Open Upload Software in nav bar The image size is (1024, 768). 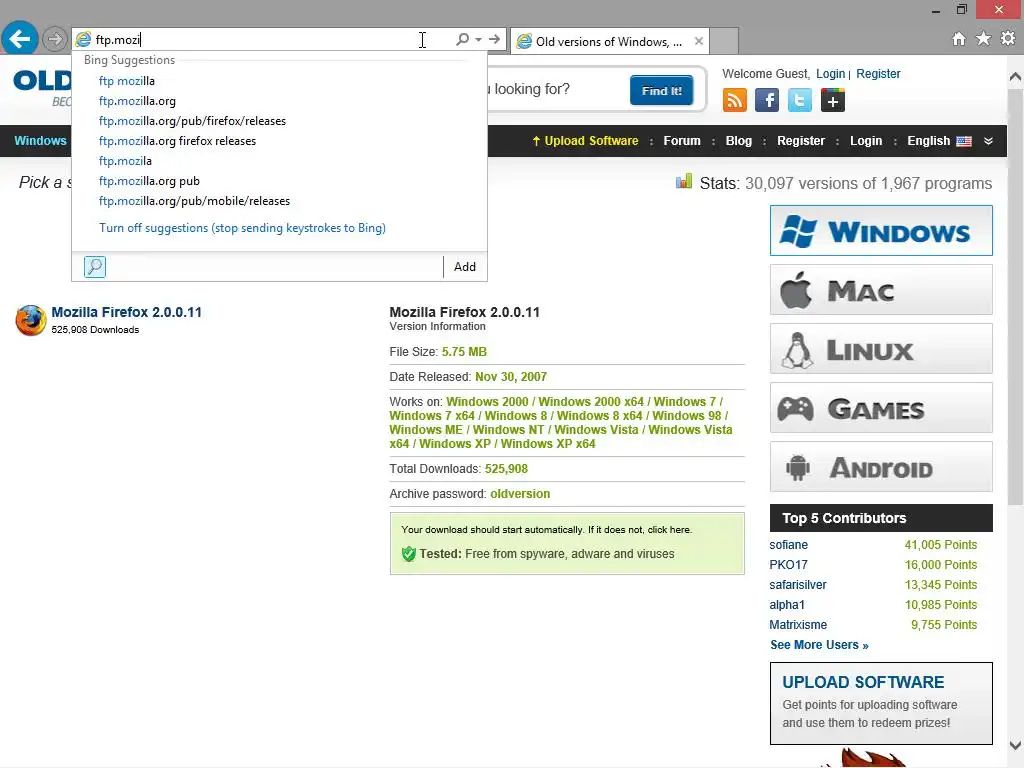pyautogui.click(x=584, y=141)
